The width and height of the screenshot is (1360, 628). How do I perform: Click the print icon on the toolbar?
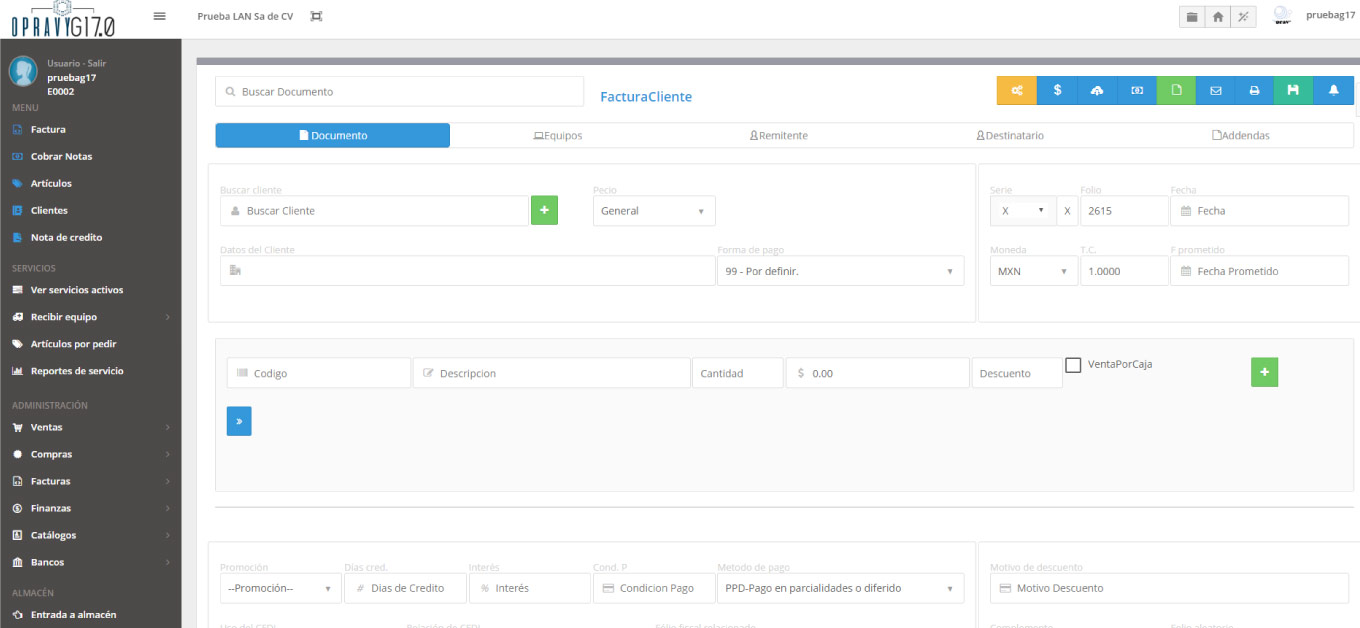(x=1254, y=90)
